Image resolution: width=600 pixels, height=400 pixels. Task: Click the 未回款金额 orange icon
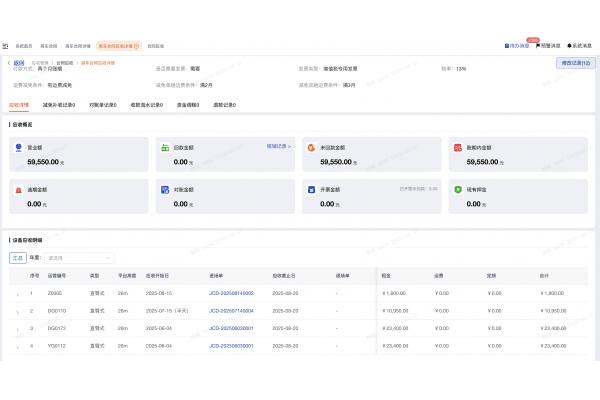311,147
